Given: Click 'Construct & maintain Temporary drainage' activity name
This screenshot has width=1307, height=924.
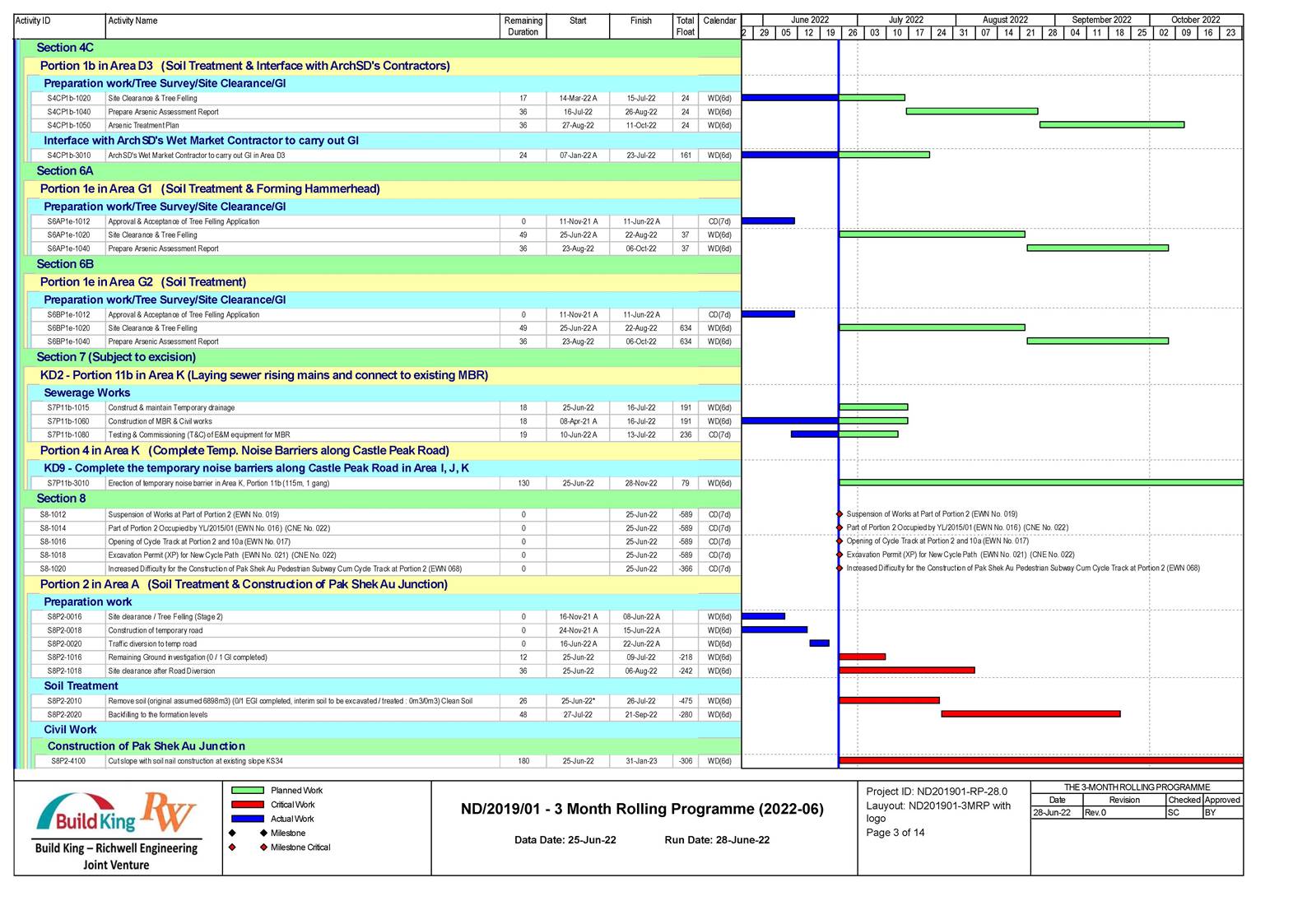Looking at the screenshot, I should coord(171,408).
